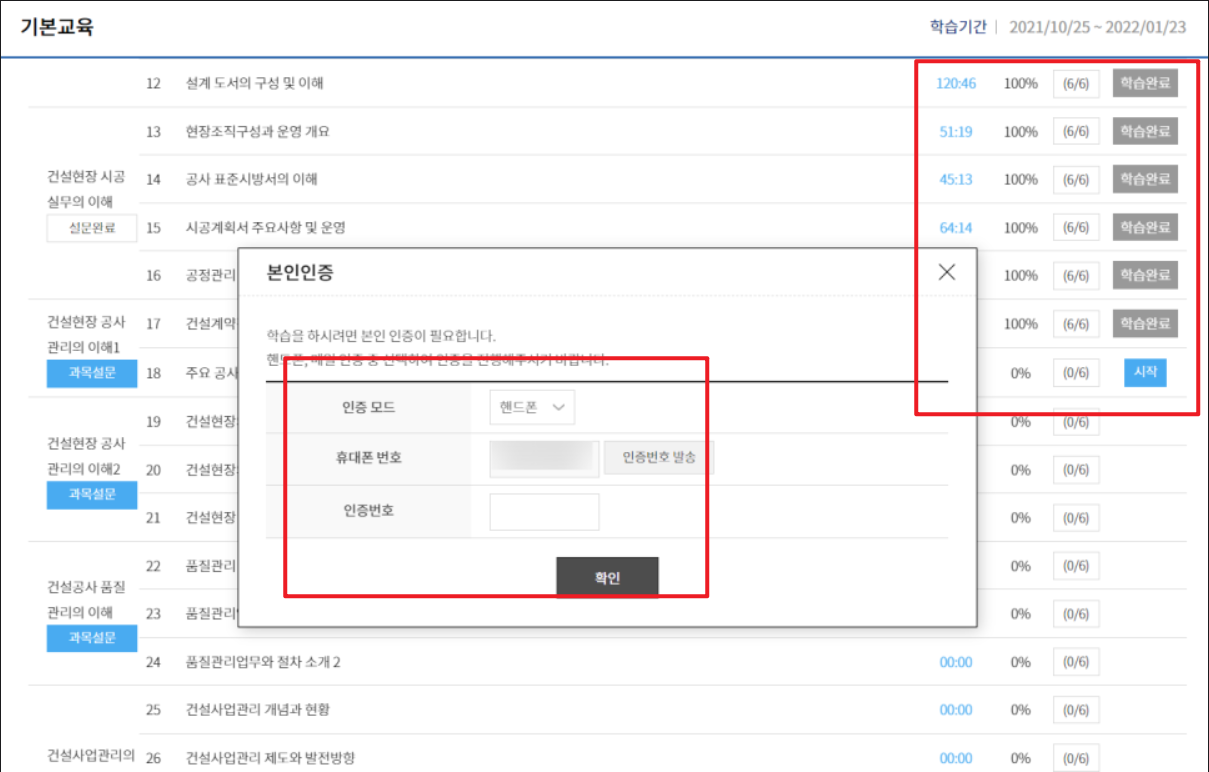Open 과목설문 for 건설현장 공사 관리의 이해2
The height and width of the screenshot is (772, 1209).
pos(91,494)
